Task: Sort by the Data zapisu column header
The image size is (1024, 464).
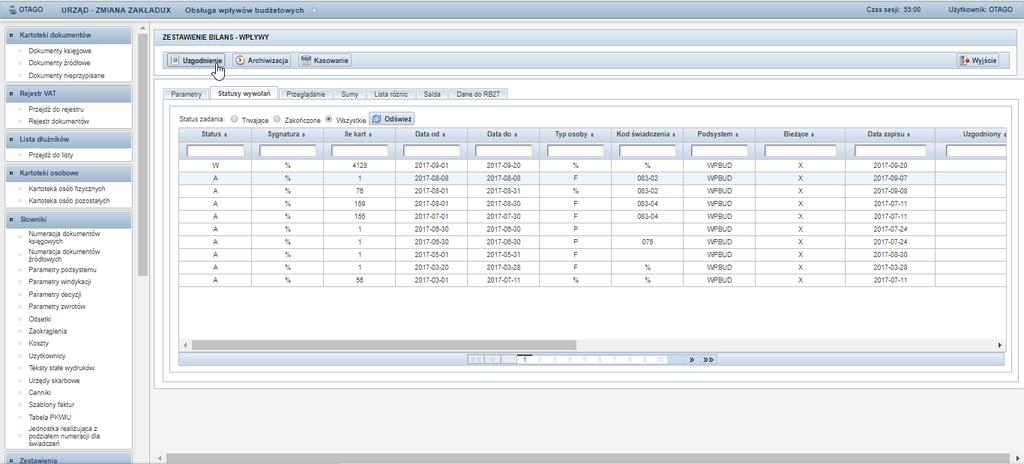Action: click(889, 134)
